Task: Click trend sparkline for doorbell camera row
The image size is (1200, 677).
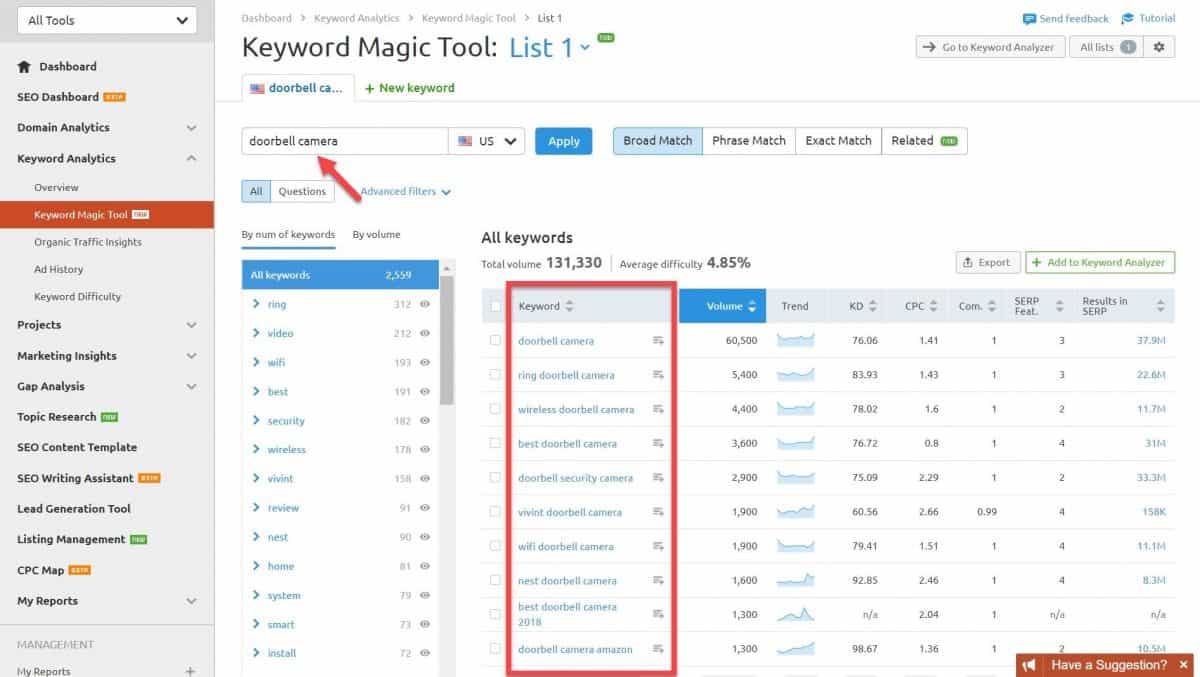Action: pos(796,341)
